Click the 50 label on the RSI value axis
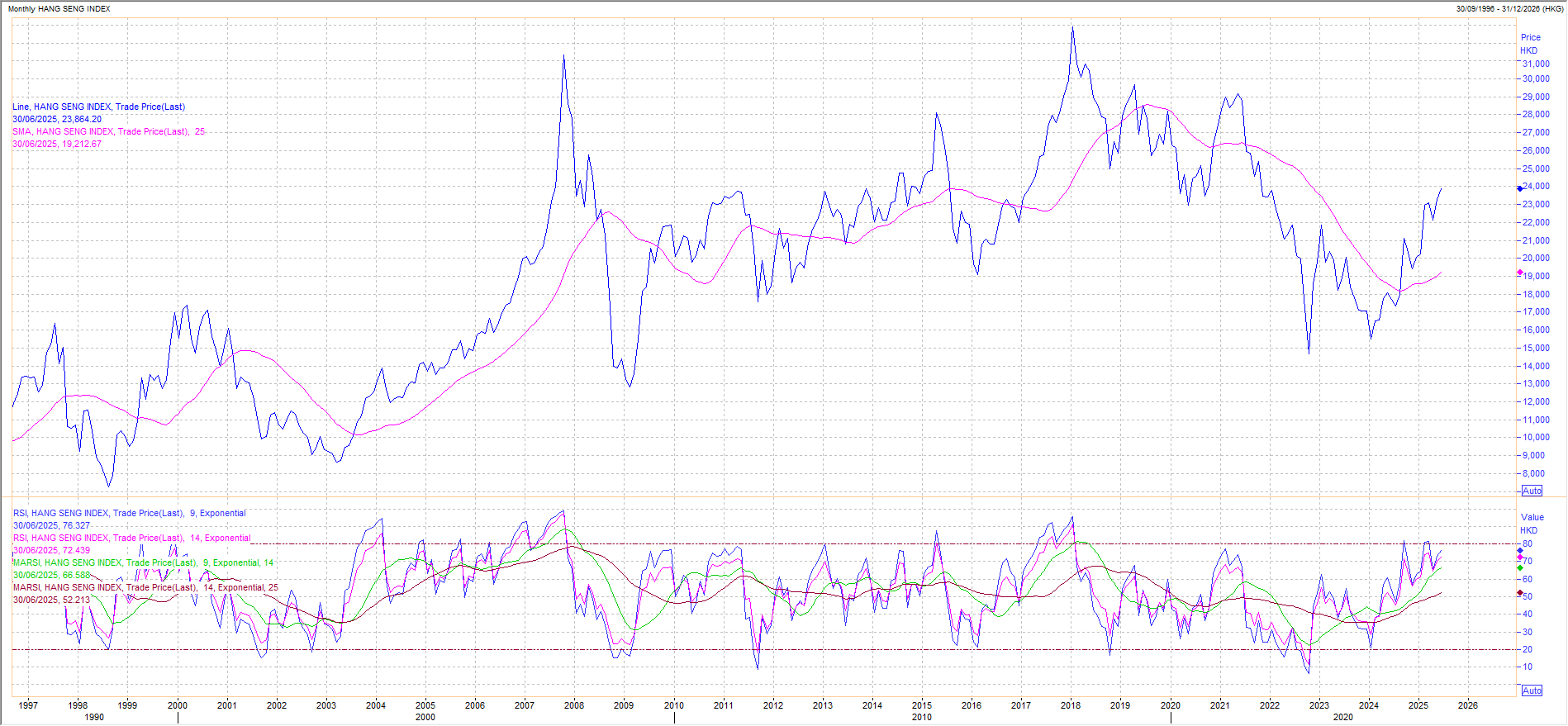This screenshot has height=726, width=1568. click(1528, 596)
